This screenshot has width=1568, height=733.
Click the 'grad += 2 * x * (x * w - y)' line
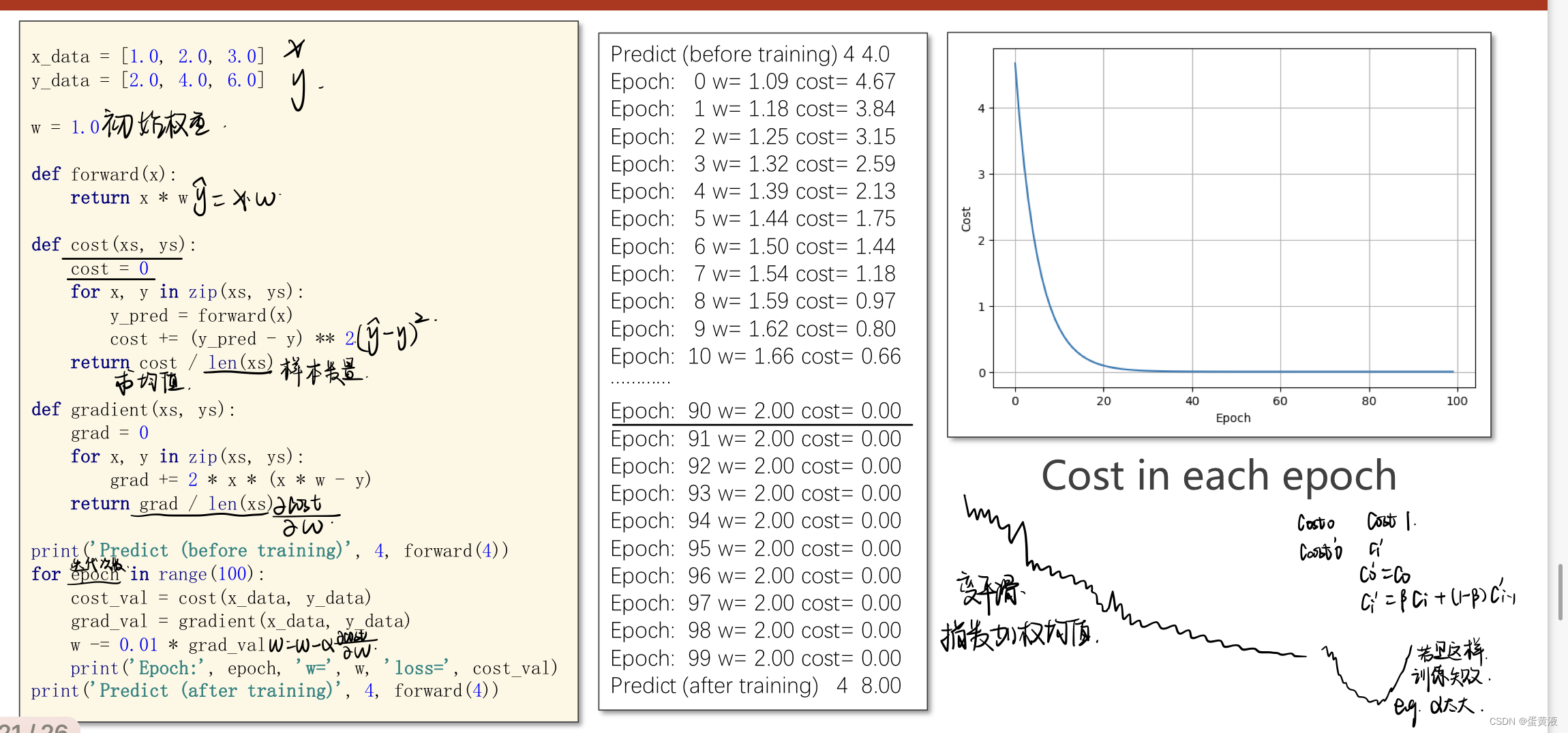click(x=241, y=480)
